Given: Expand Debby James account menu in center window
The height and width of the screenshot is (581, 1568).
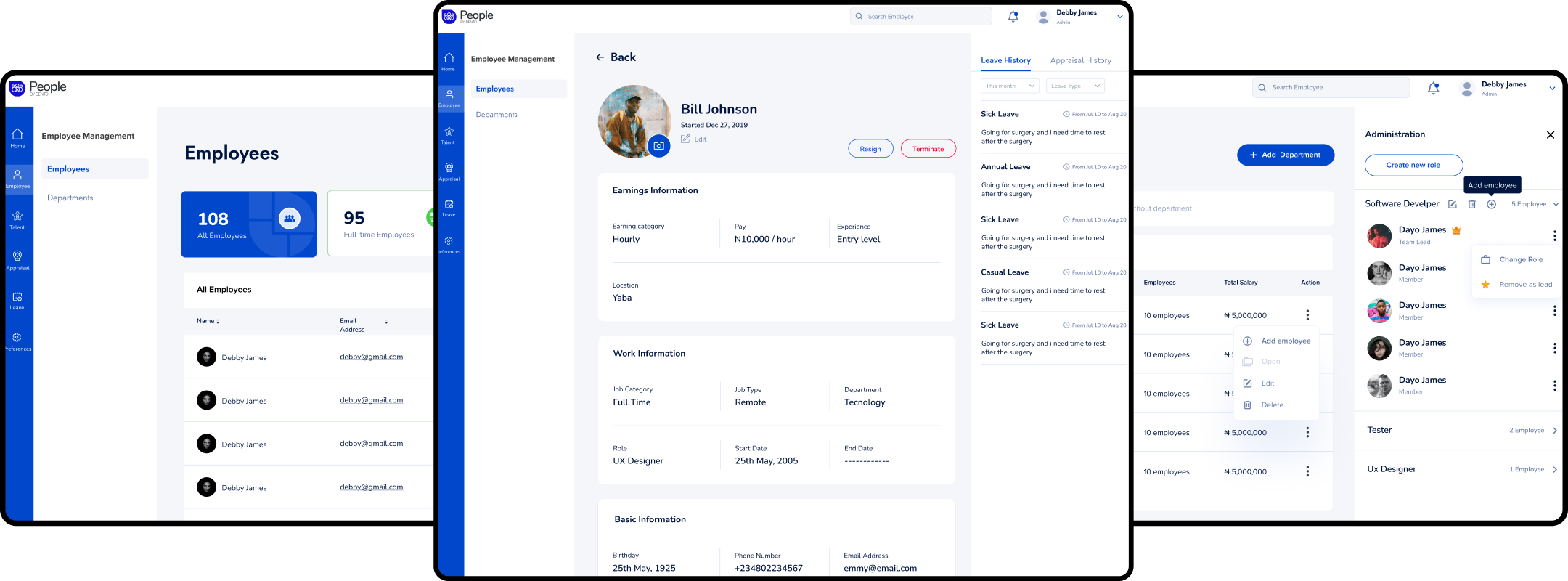Looking at the screenshot, I should point(1119,17).
